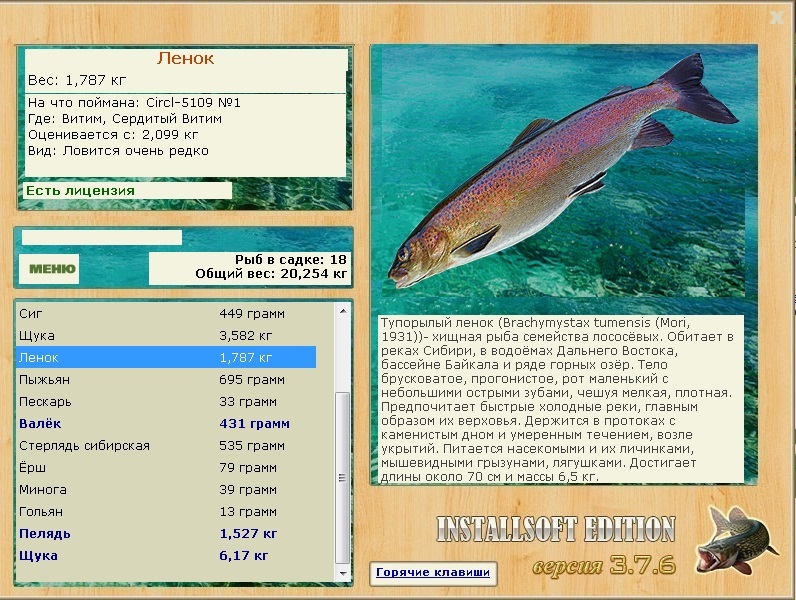Select the highlighted Ленок 1,787 кг row

[168, 357]
